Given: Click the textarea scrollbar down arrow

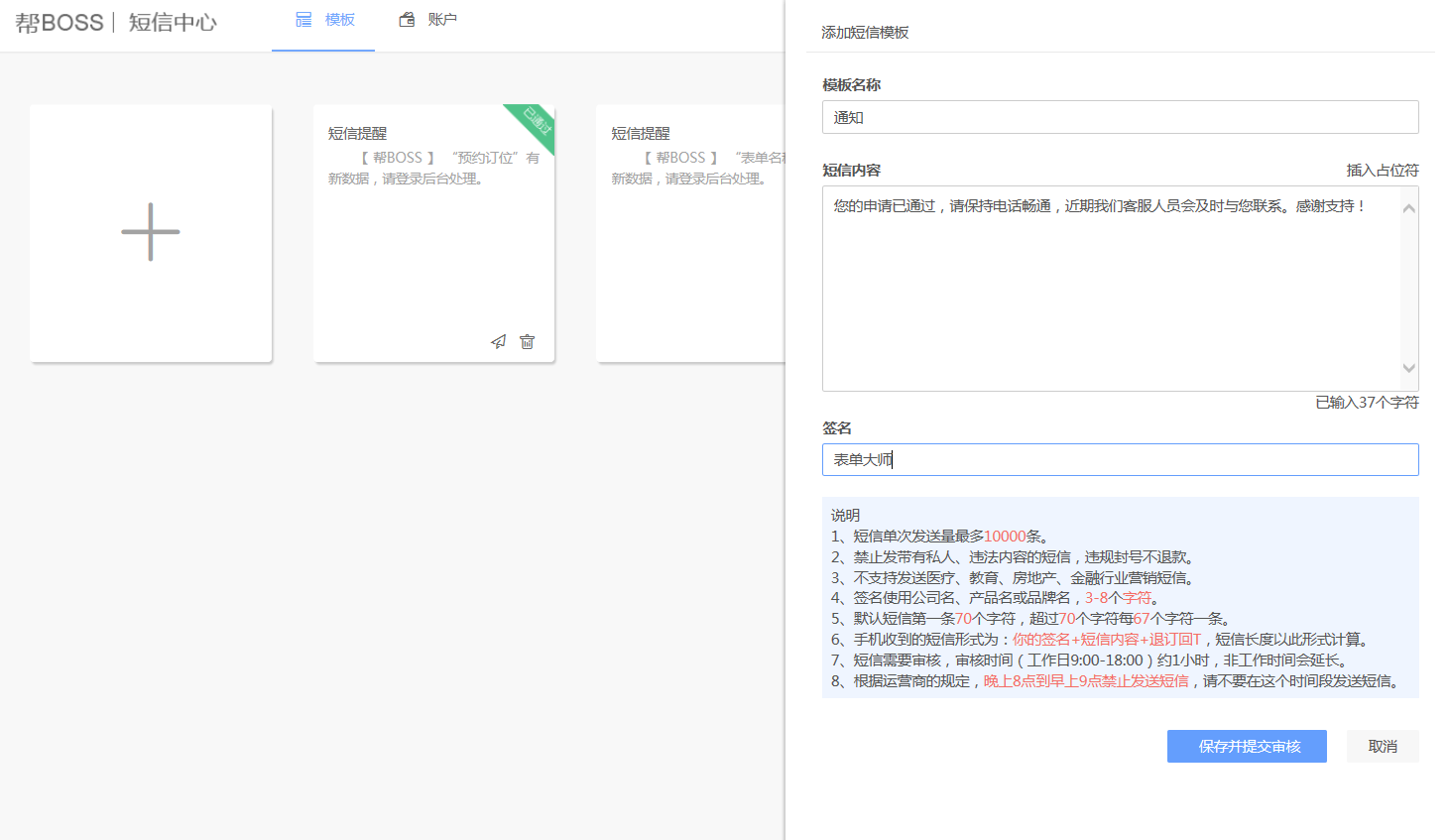Looking at the screenshot, I should click(x=1408, y=368).
